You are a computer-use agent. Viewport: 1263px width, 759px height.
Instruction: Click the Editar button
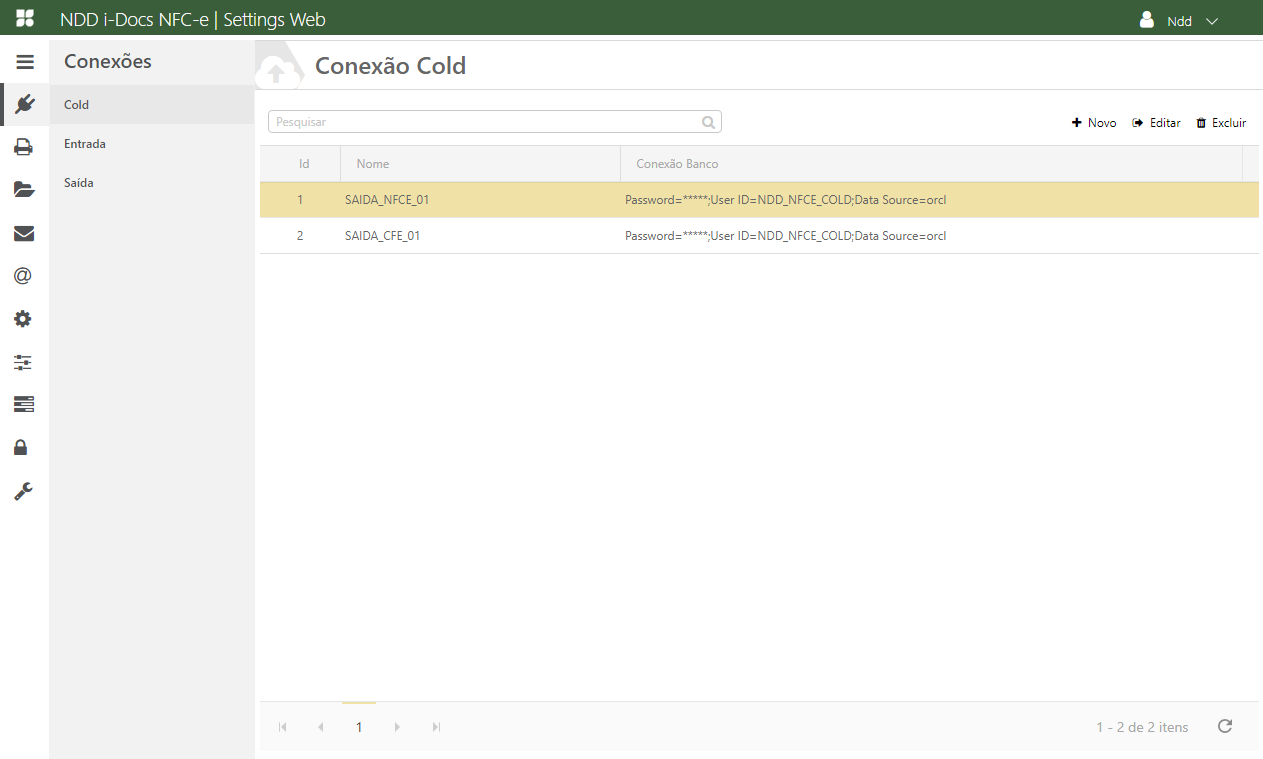pos(1156,123)
